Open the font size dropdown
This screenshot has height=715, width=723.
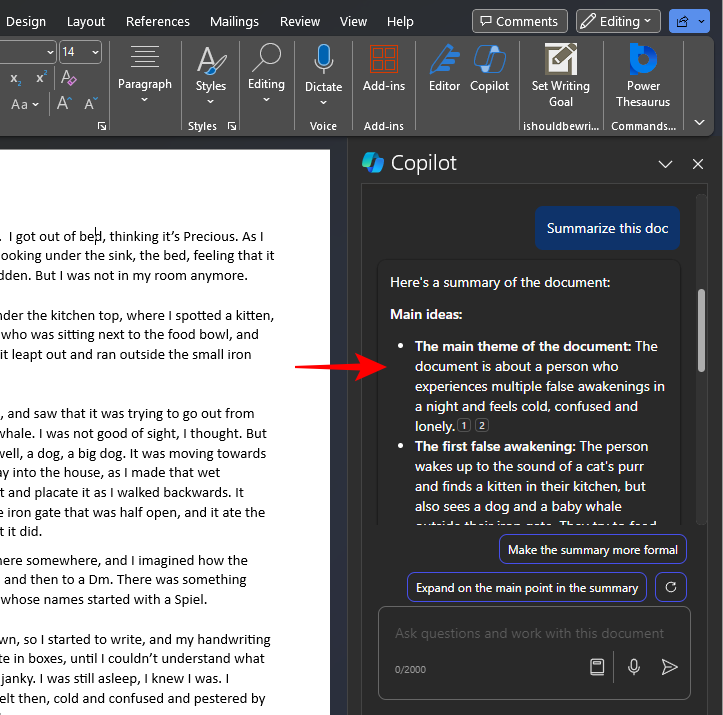(95, 52)
